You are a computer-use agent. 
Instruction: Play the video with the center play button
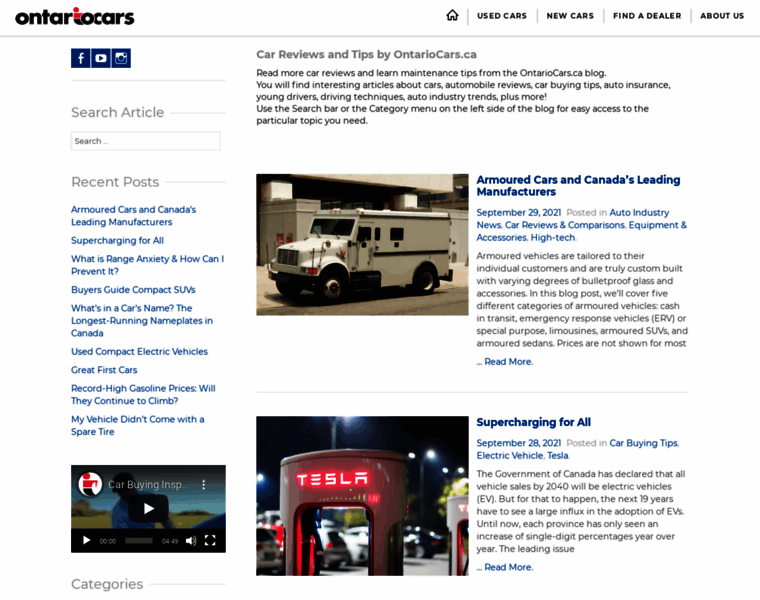[x=148, y=508]
